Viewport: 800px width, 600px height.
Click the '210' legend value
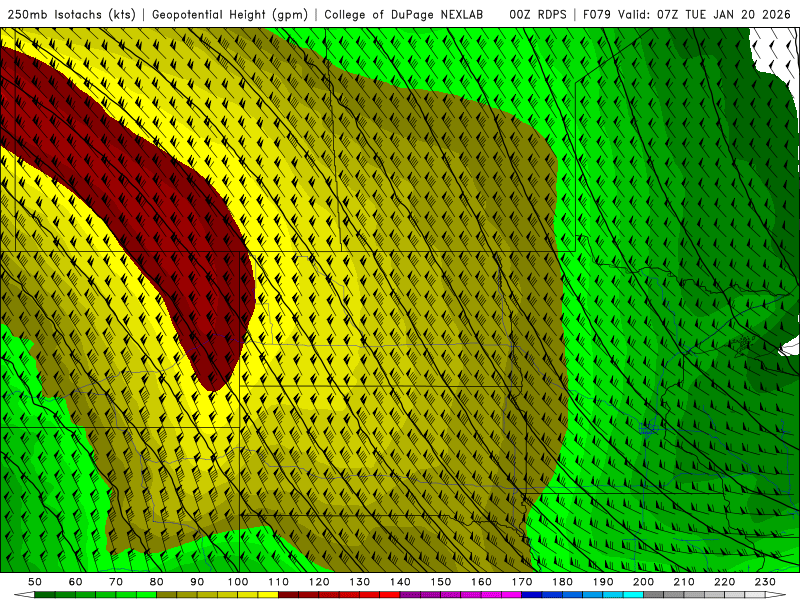coord(684,582)
